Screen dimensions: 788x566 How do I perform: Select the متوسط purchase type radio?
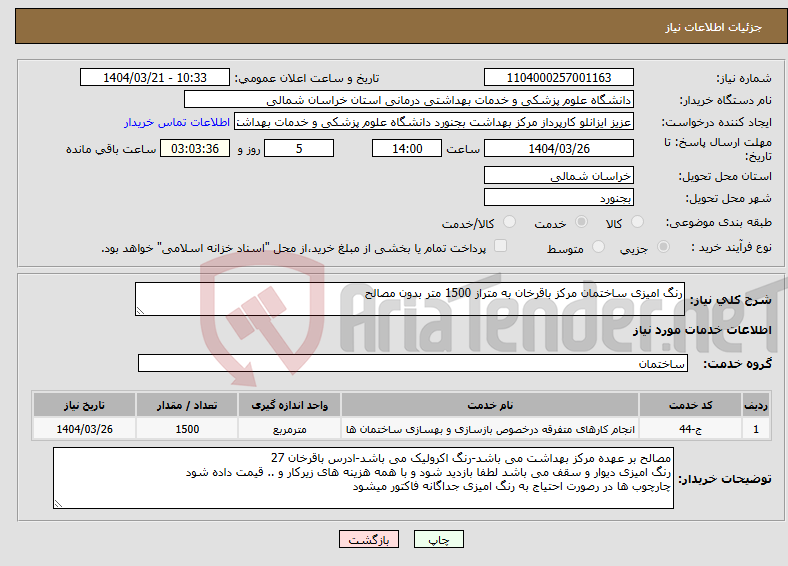click(x=598, y=247)
